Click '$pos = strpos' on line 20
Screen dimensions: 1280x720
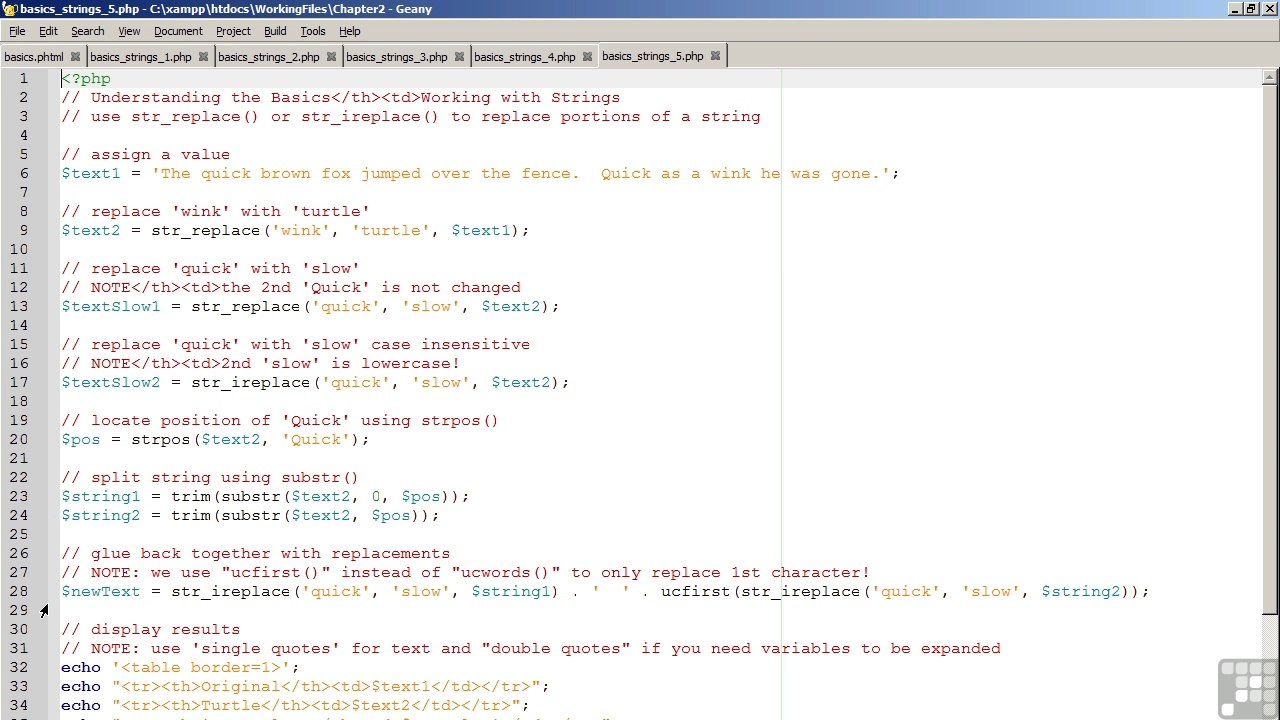tap(125, 440)
